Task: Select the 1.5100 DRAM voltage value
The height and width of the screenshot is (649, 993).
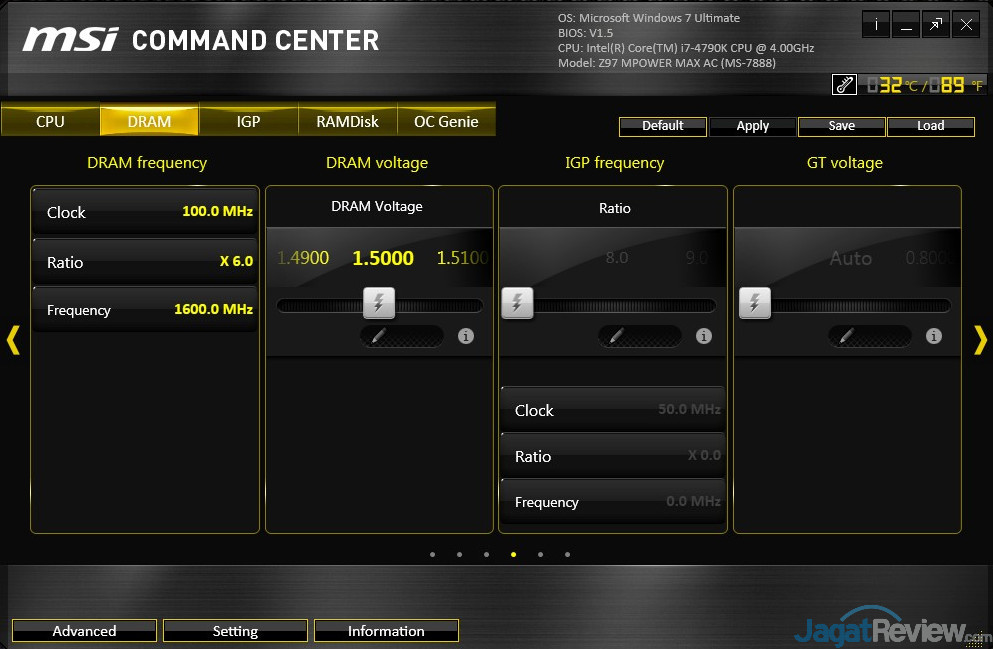Action: click(462, 258)
